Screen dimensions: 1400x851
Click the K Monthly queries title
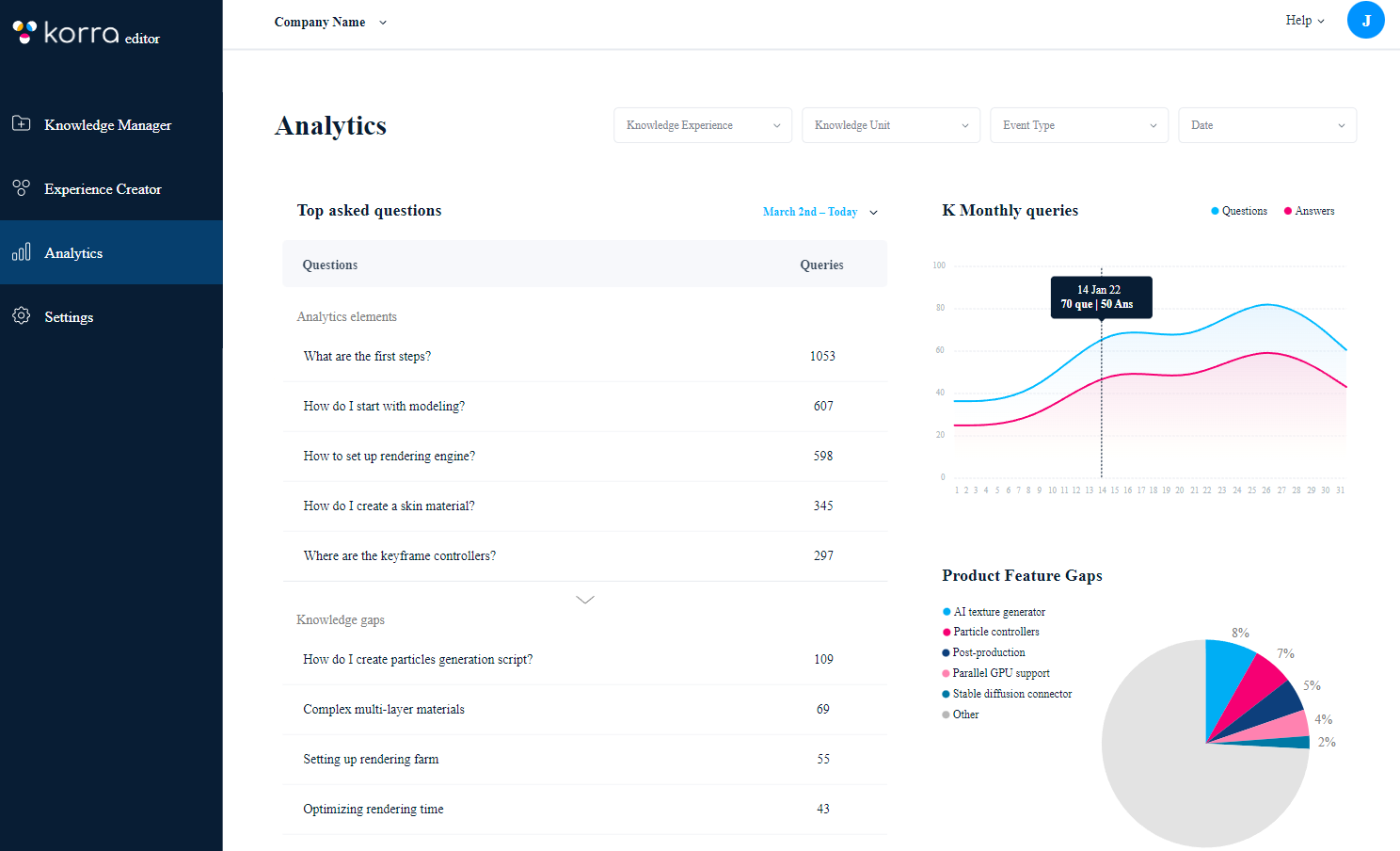pyautogui.click(x=1010, y=211)
